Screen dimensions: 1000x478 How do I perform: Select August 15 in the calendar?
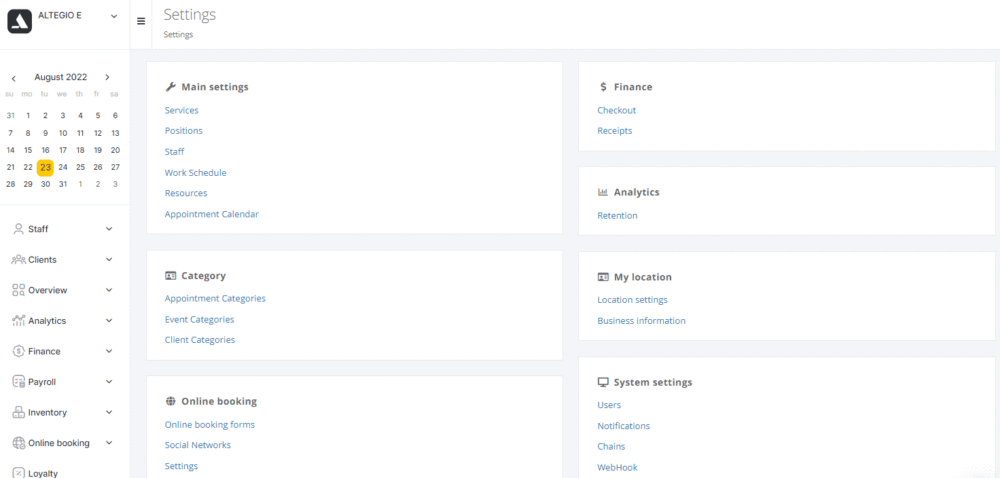[x=28, y=150]
